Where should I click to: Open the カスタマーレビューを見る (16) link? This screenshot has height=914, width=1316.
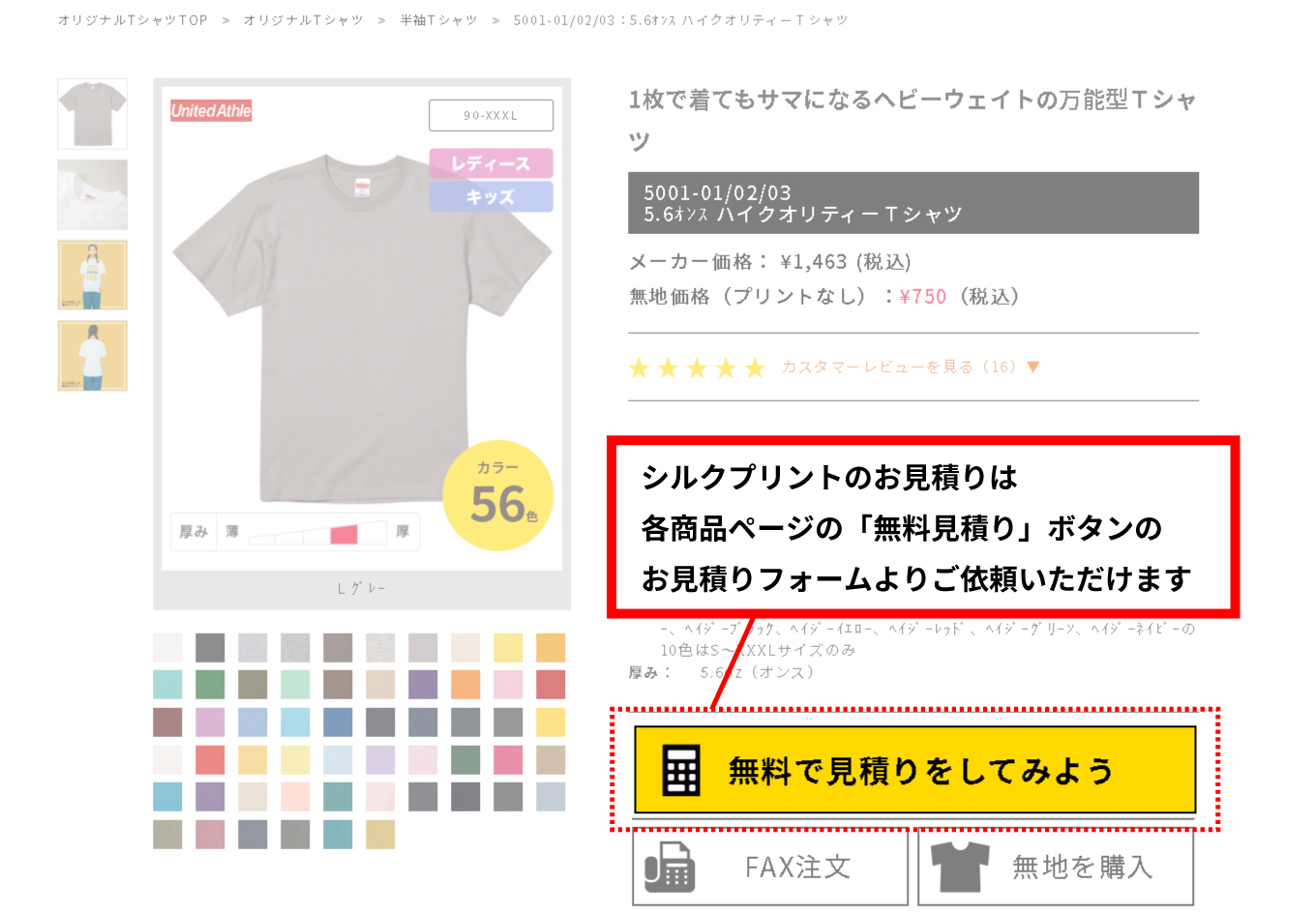pos(898,367)
